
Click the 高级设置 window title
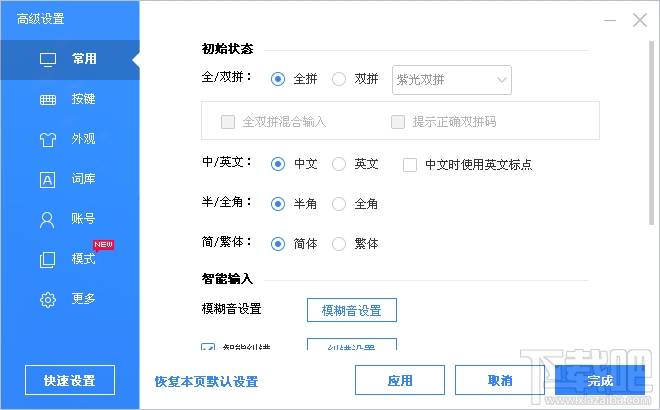point(40,19)
